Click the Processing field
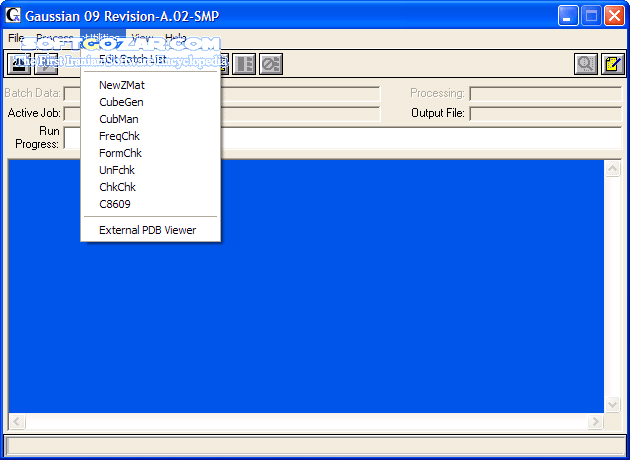Screen dimensions: 630x460 pyautogui.click(x=546, y=94)
